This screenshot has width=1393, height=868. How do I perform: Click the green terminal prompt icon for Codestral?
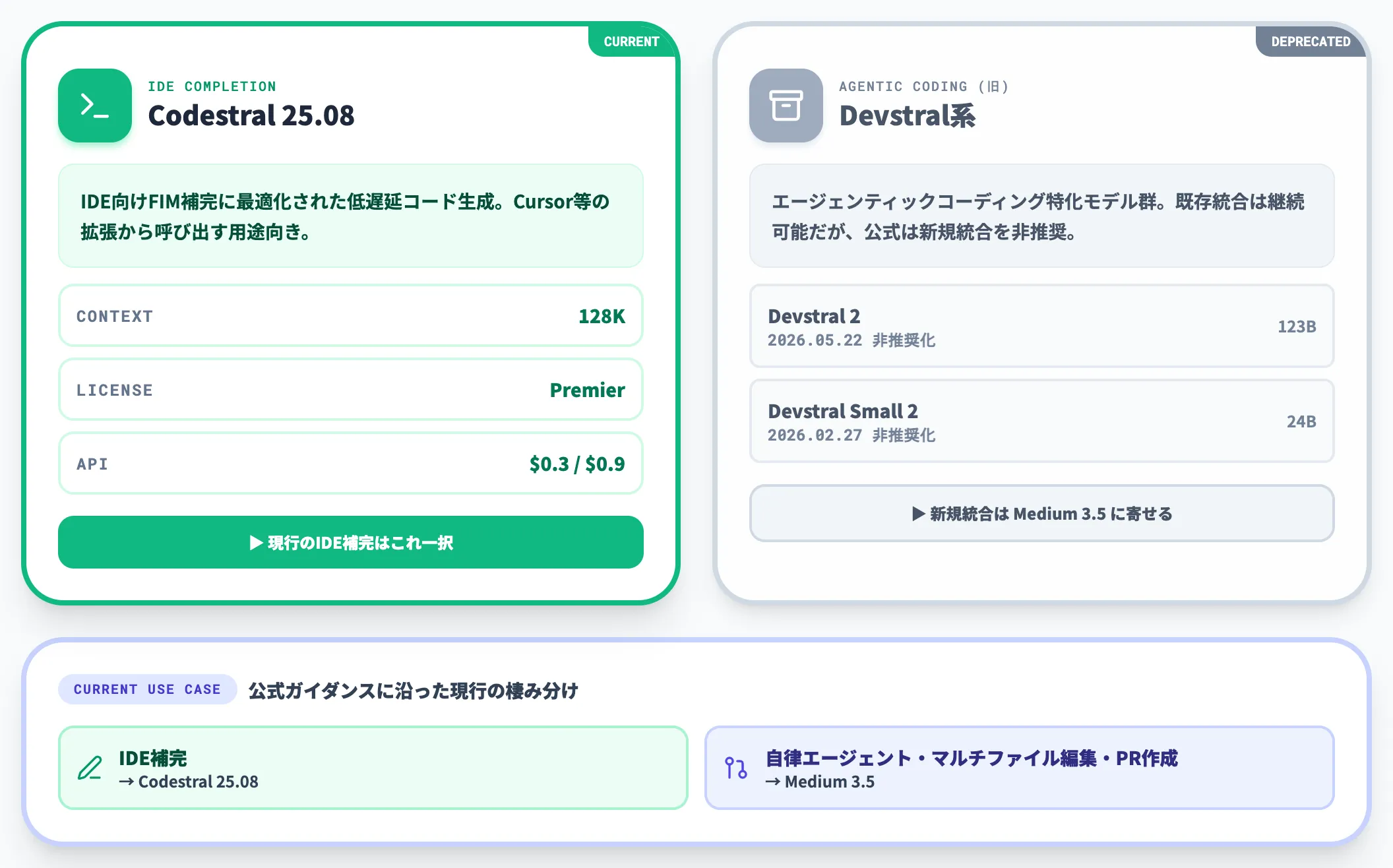click(95, 106)
